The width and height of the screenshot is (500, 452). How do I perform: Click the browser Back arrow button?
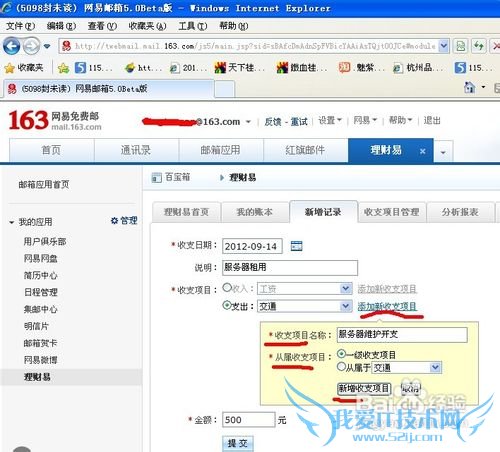(12, 46)
